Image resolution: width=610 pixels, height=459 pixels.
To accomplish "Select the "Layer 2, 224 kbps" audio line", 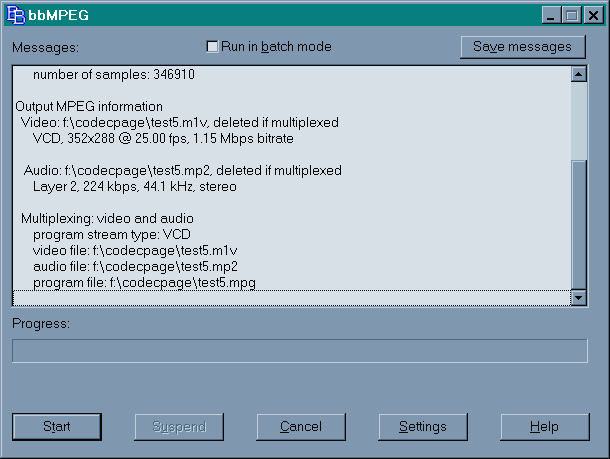I will (135, 186).
